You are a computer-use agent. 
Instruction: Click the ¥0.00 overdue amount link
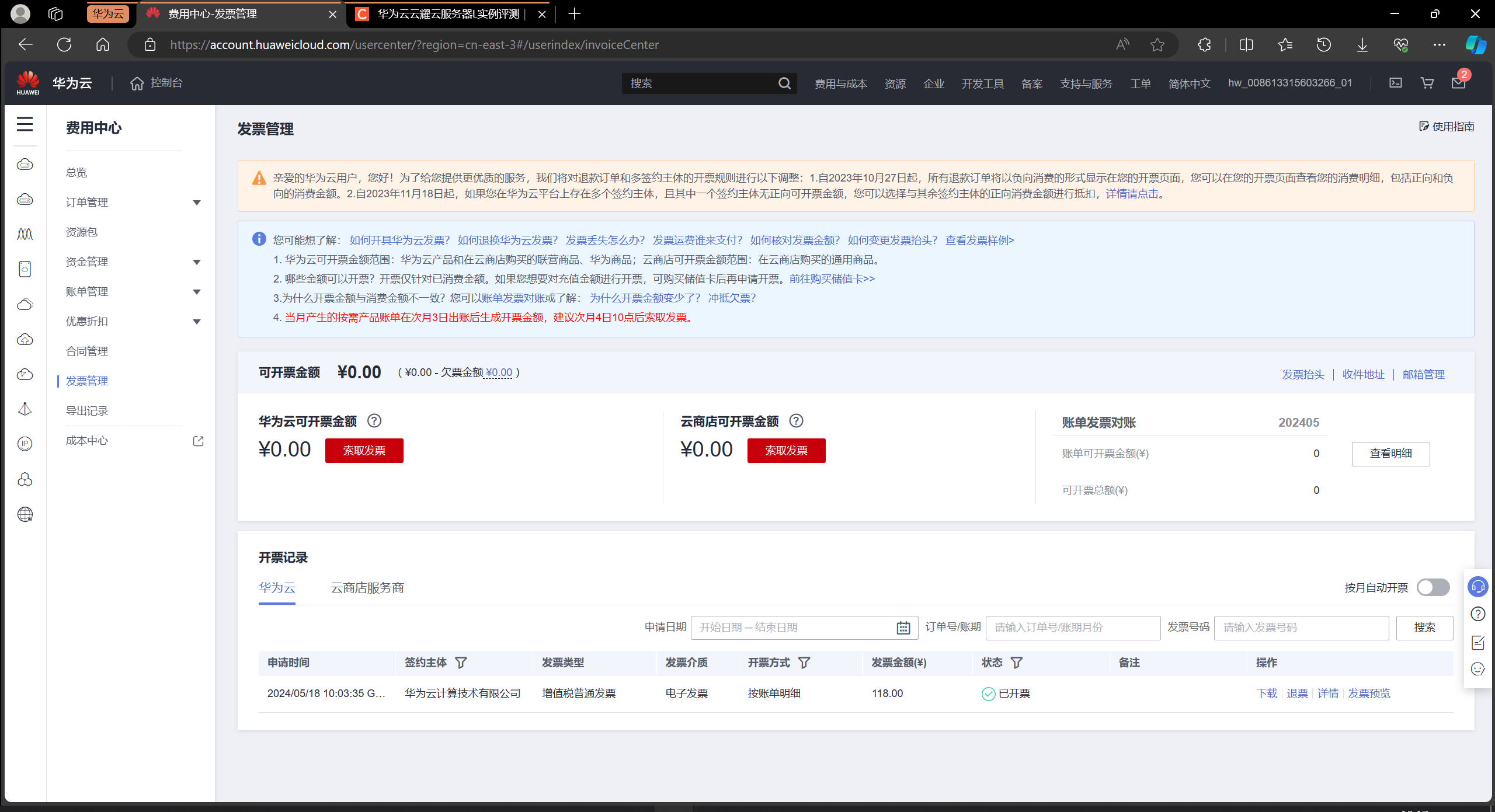(499, 372)
